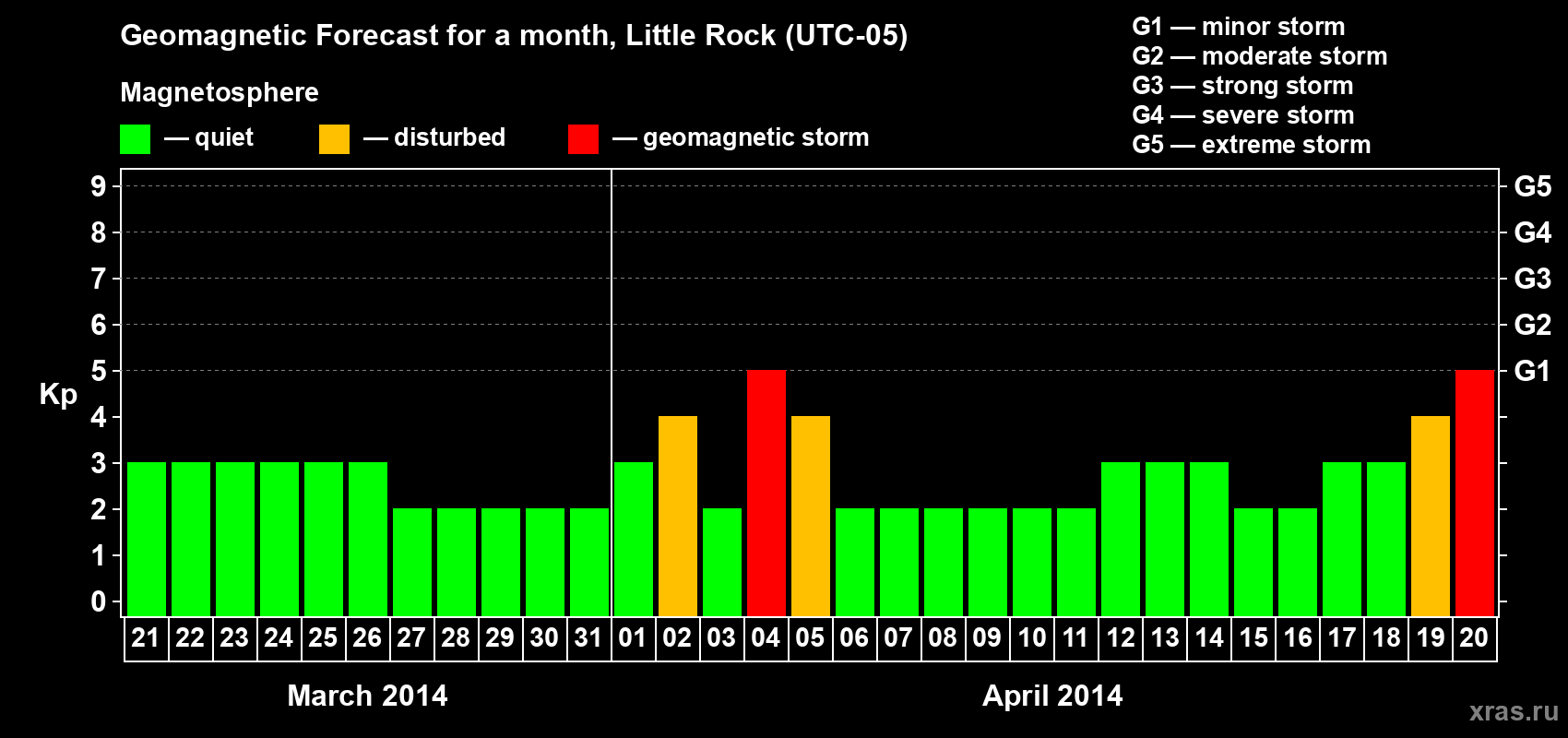Viewport: 1568px width, 738px height.
Task: Click the G3 label on right axis
Action: pos(1532,279)
